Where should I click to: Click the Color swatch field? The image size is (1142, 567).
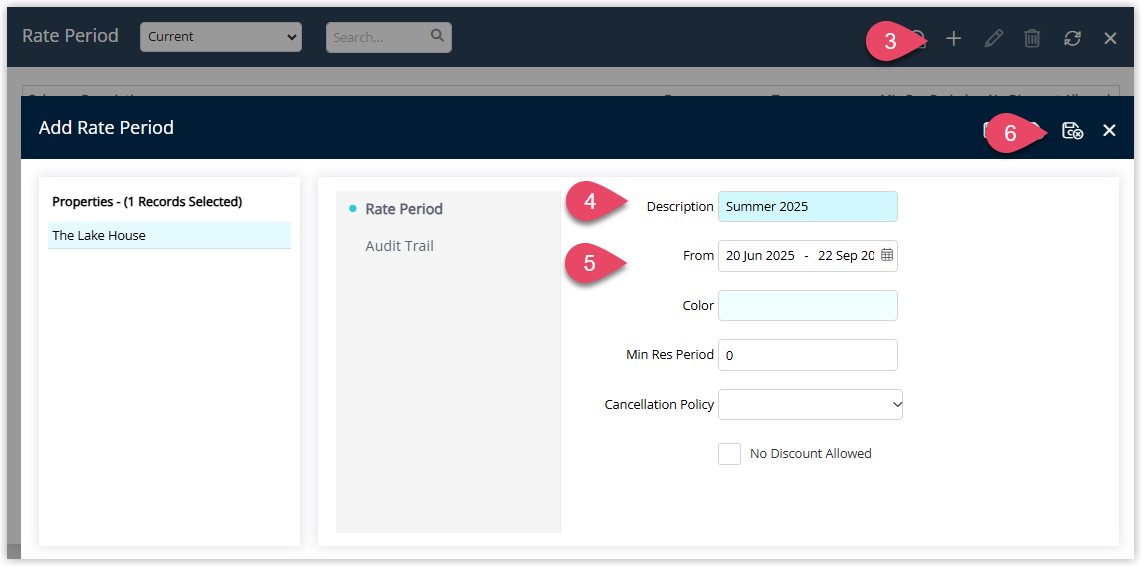coord(808,306)
